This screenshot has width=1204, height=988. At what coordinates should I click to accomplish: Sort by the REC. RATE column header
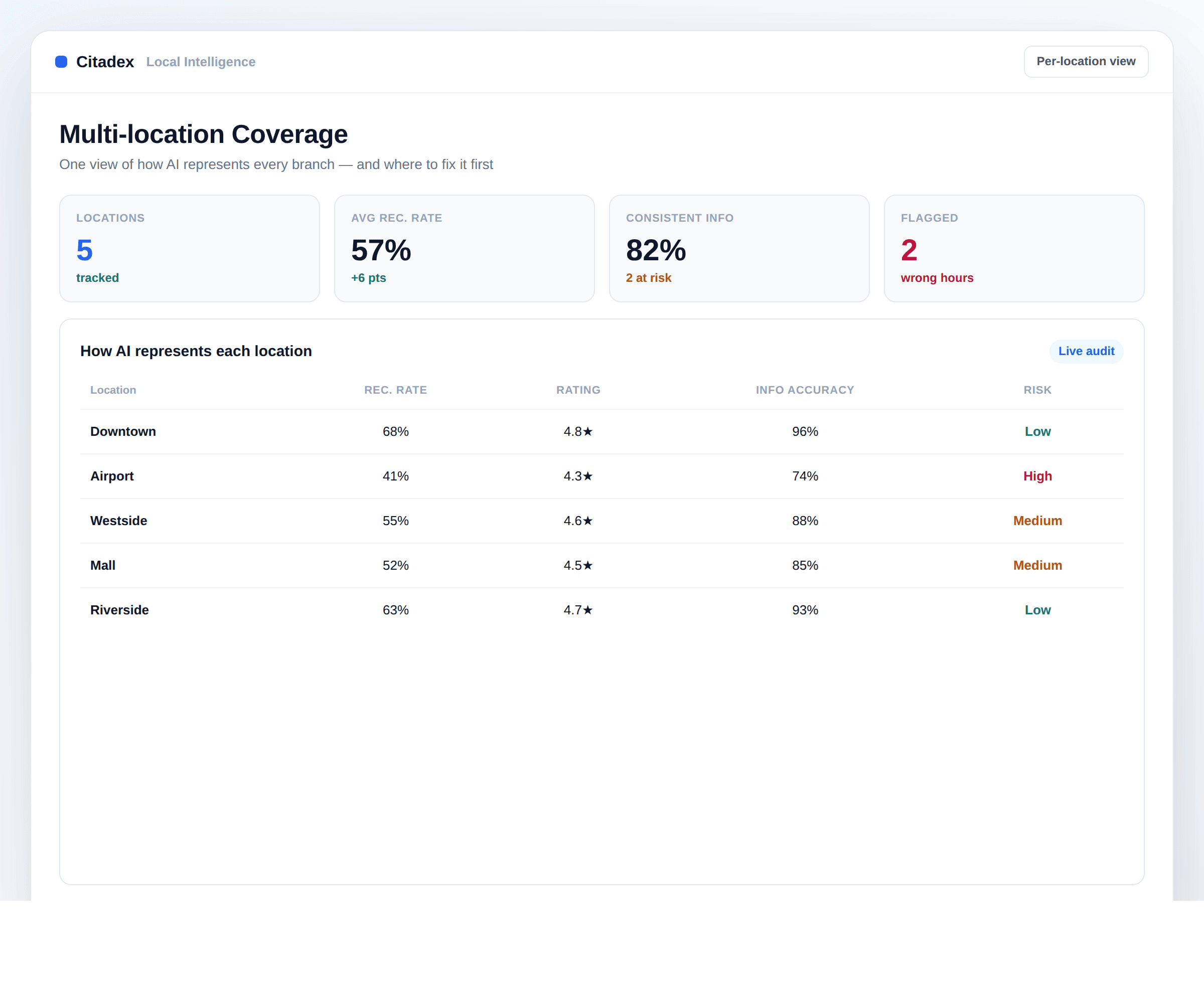396,390
